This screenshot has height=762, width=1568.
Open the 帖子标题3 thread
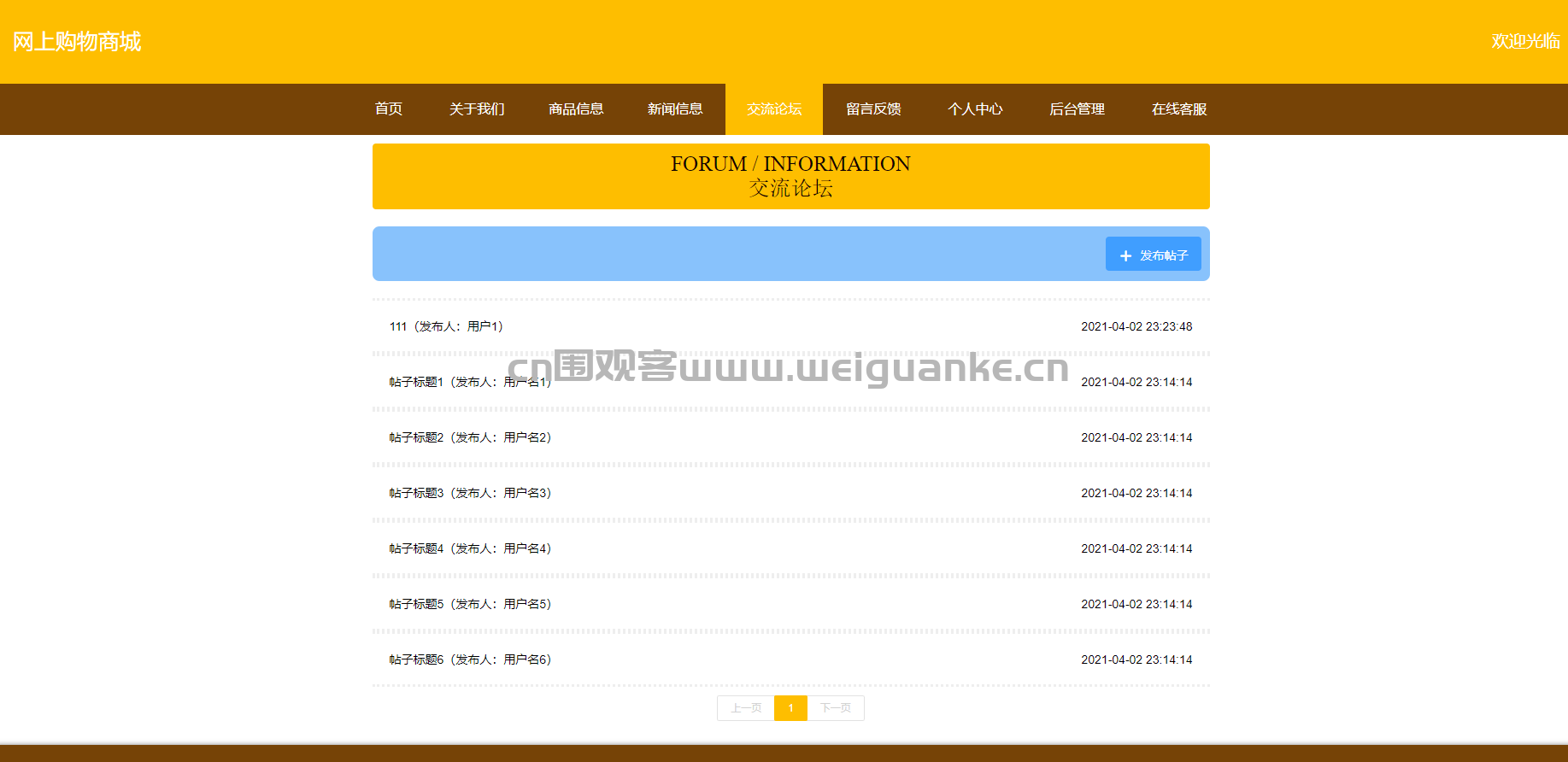pos(470,493)
